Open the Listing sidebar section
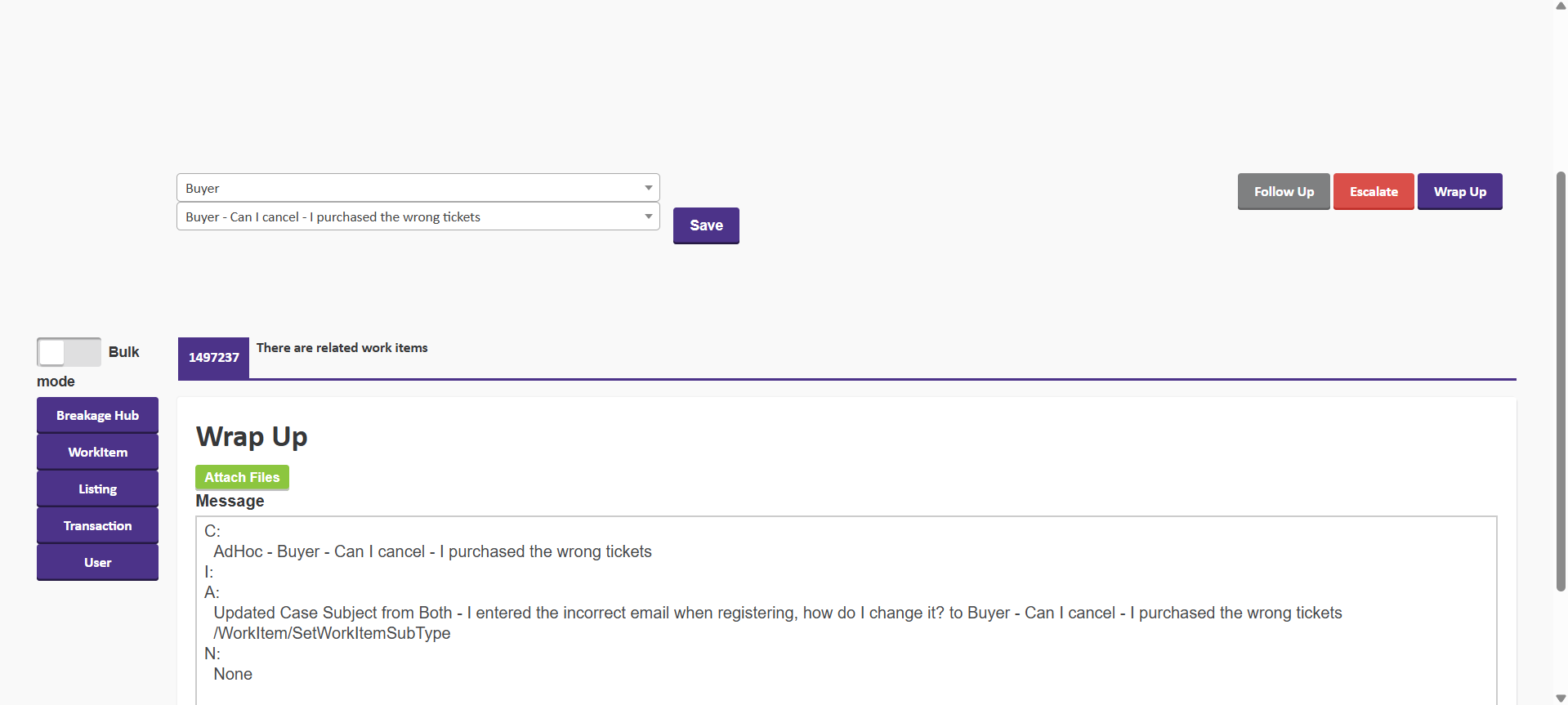The height and width of the screenshot is (705, 1568). tap(97, 489)
